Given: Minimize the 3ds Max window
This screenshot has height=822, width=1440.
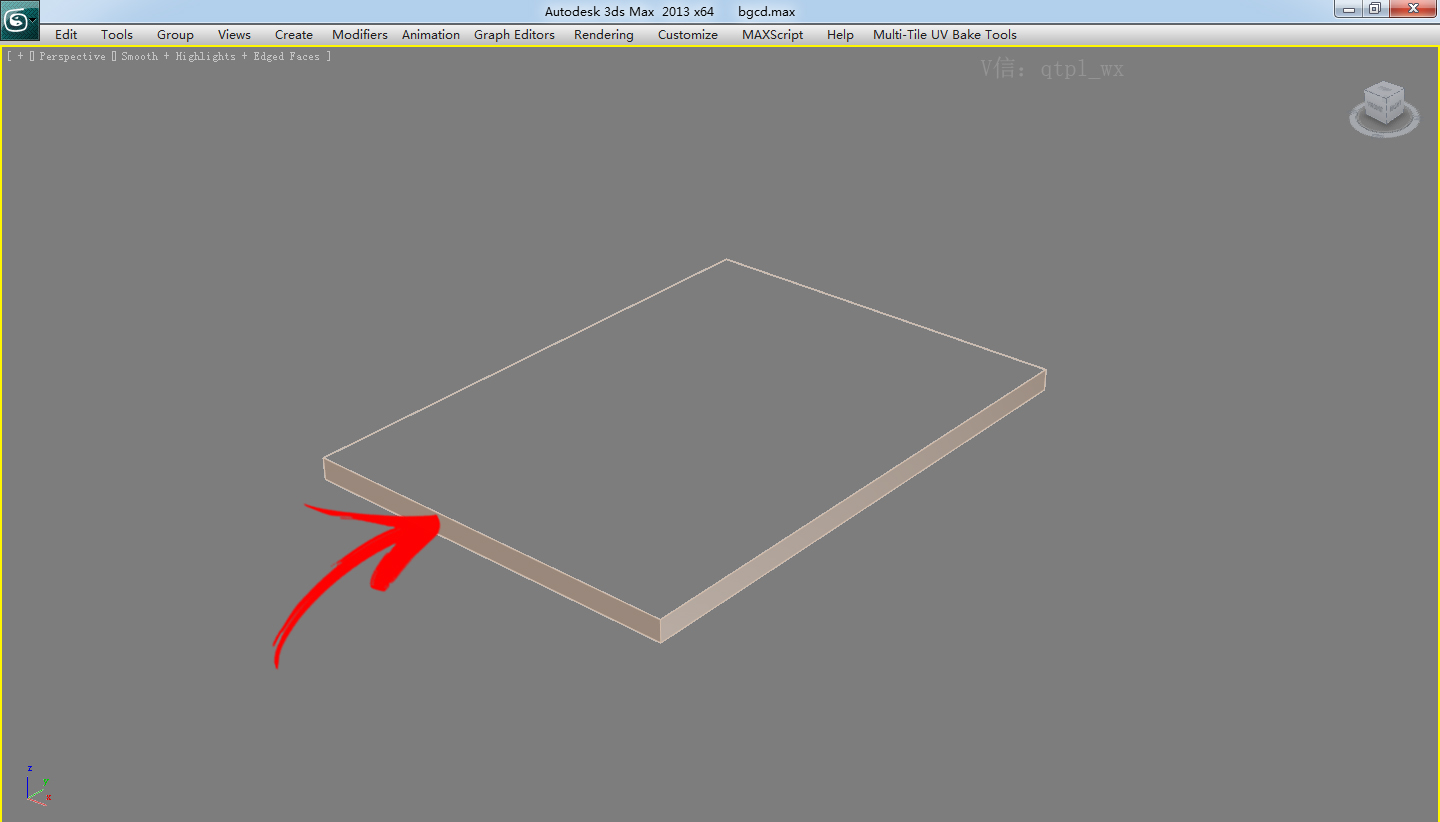Looking at the screenshot, I should 1350,9.
